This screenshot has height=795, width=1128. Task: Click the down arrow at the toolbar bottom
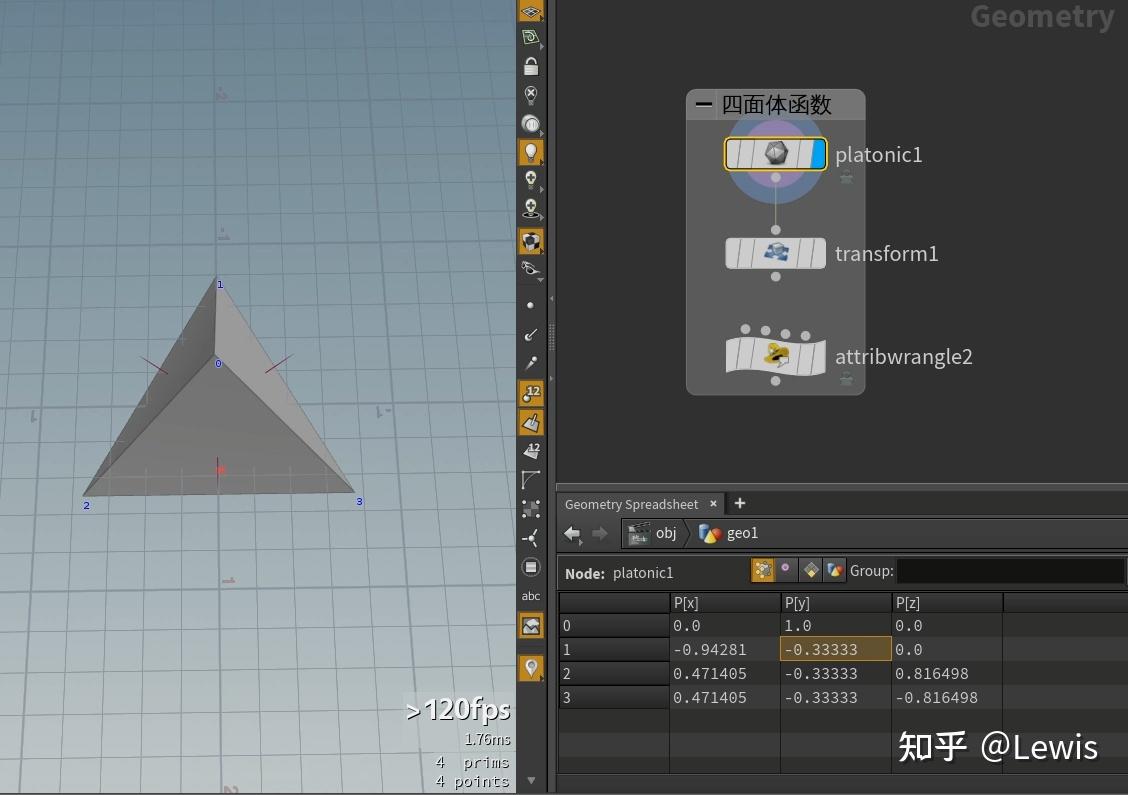pos(531,780)
